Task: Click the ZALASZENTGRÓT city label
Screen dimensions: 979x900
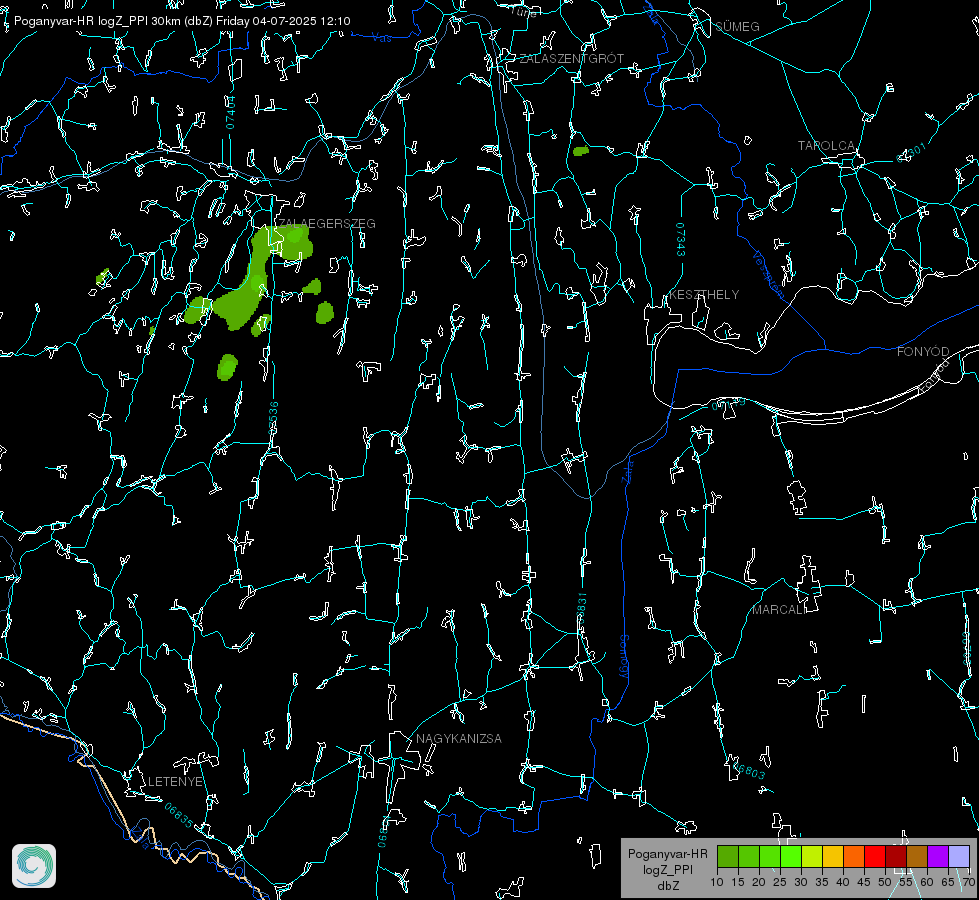Action: [572, 59]
